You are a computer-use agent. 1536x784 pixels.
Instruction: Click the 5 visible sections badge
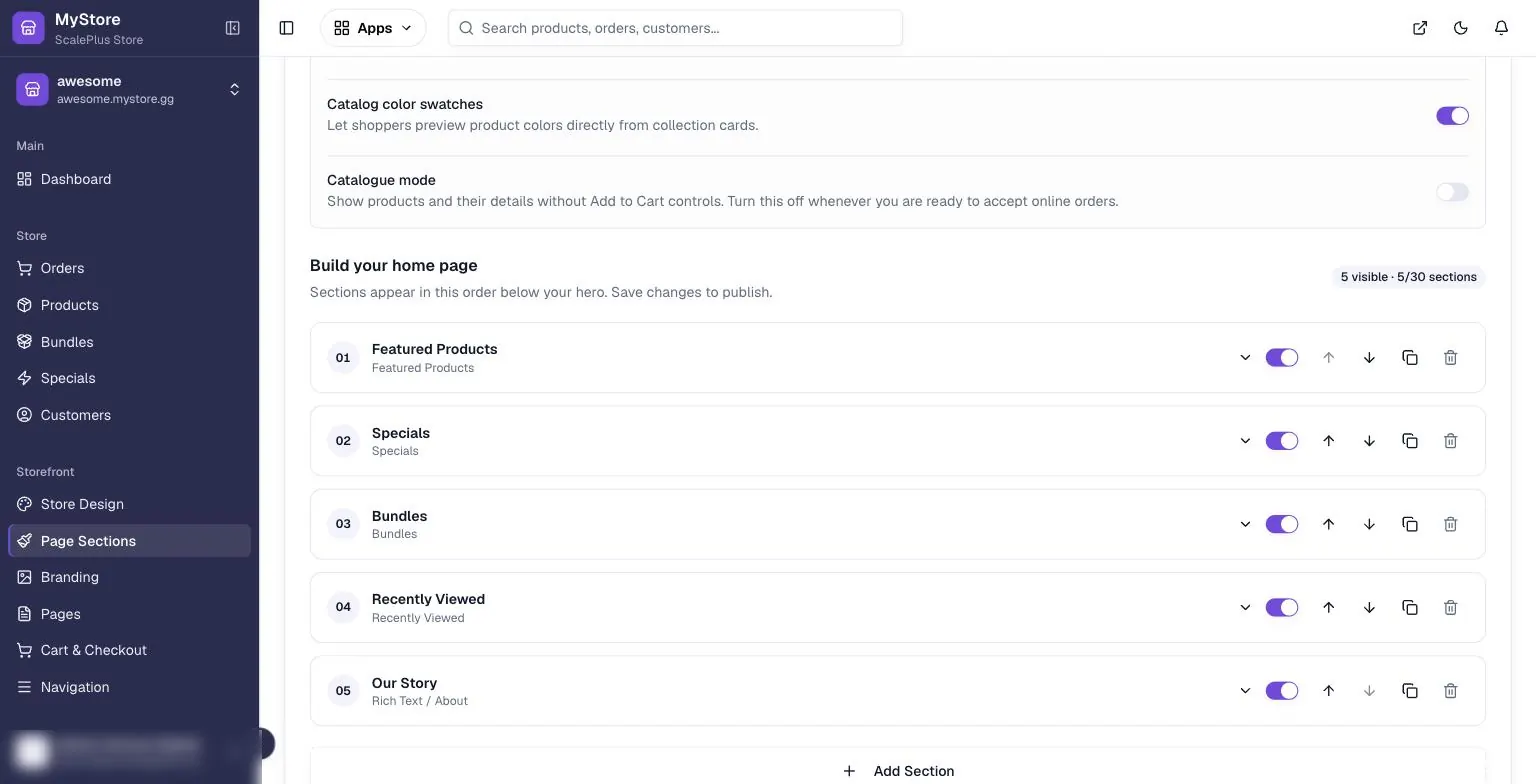point(1408,277)
